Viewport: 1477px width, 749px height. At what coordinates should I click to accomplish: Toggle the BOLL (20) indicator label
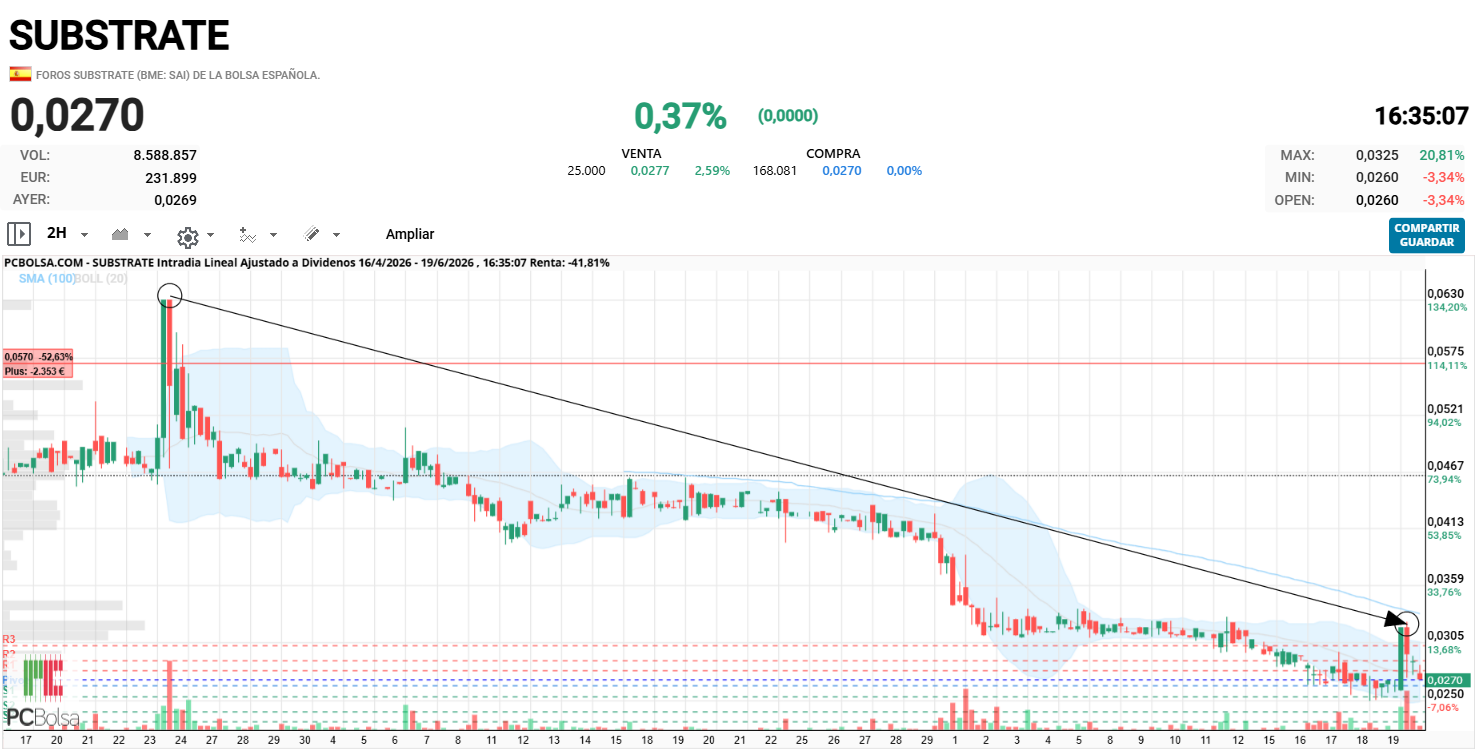[101, 279]
